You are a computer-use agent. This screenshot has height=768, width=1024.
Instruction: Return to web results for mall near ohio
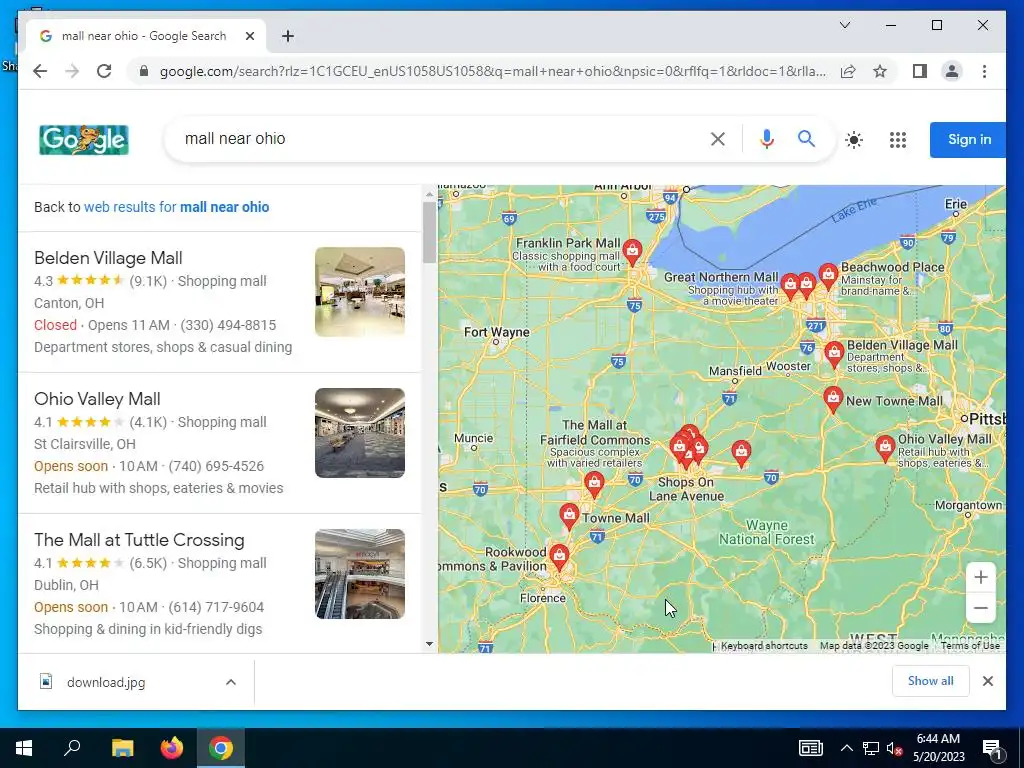click(176, 207)
